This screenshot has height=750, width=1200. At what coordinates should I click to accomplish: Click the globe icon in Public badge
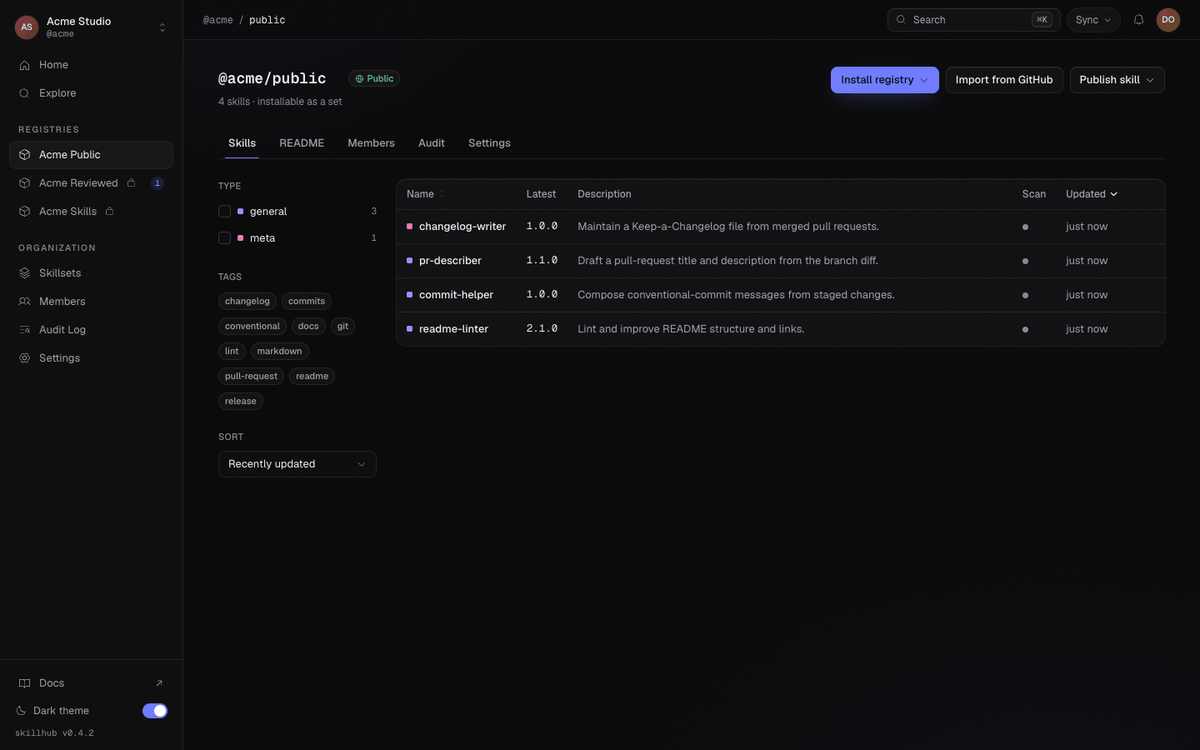click(x=360, y=79)
